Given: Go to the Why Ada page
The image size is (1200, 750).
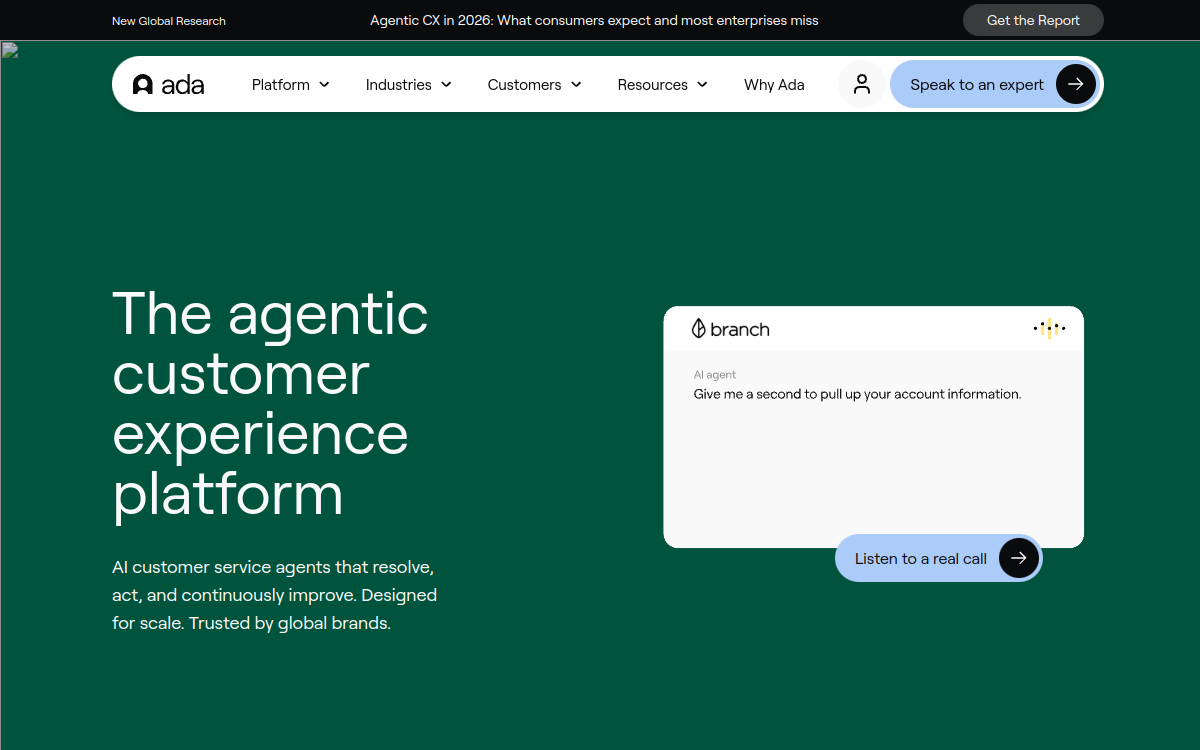Looking at the screenshot, I should coord(774,85).
